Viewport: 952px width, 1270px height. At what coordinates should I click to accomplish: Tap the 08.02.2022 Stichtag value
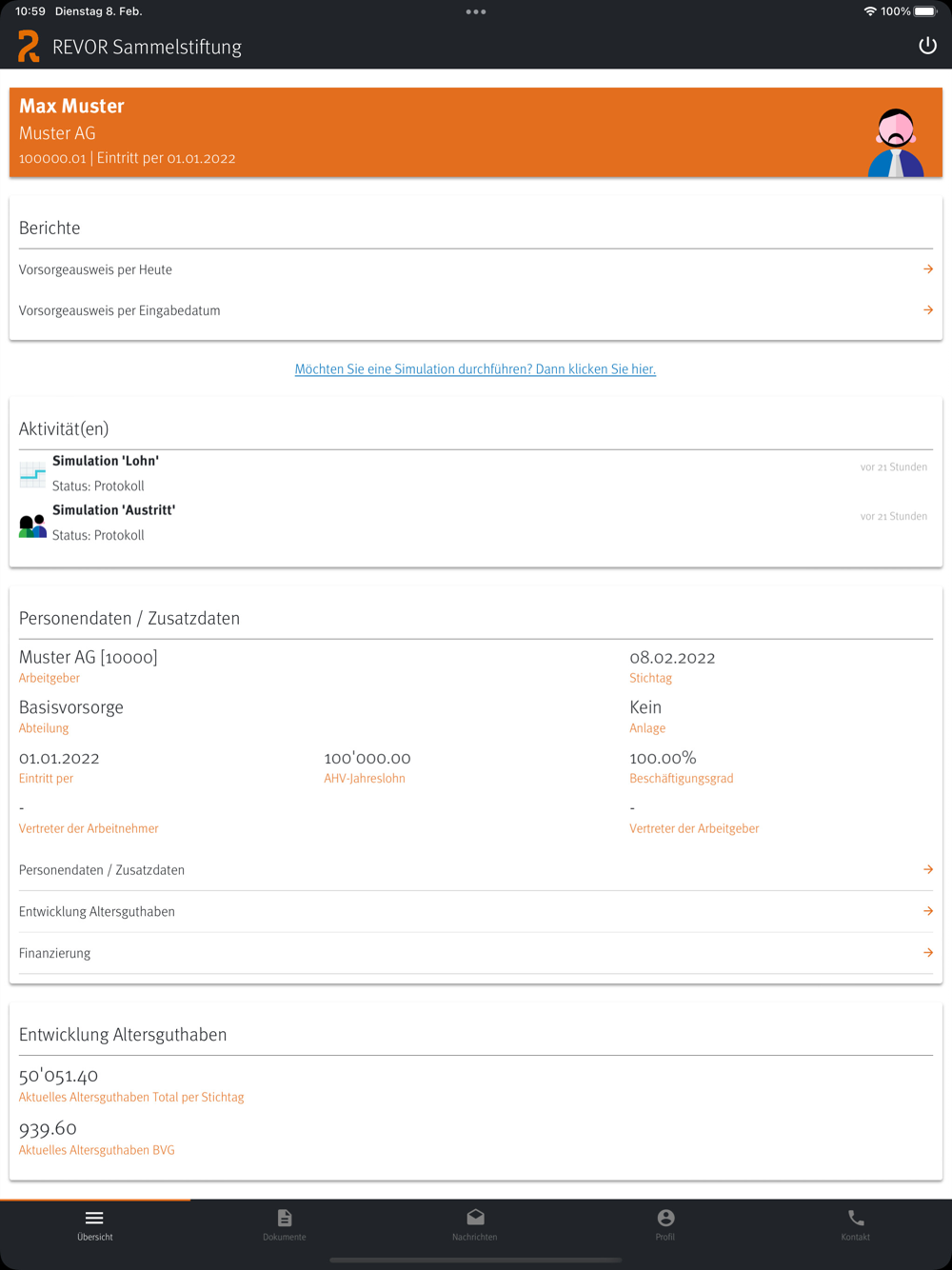672,657
